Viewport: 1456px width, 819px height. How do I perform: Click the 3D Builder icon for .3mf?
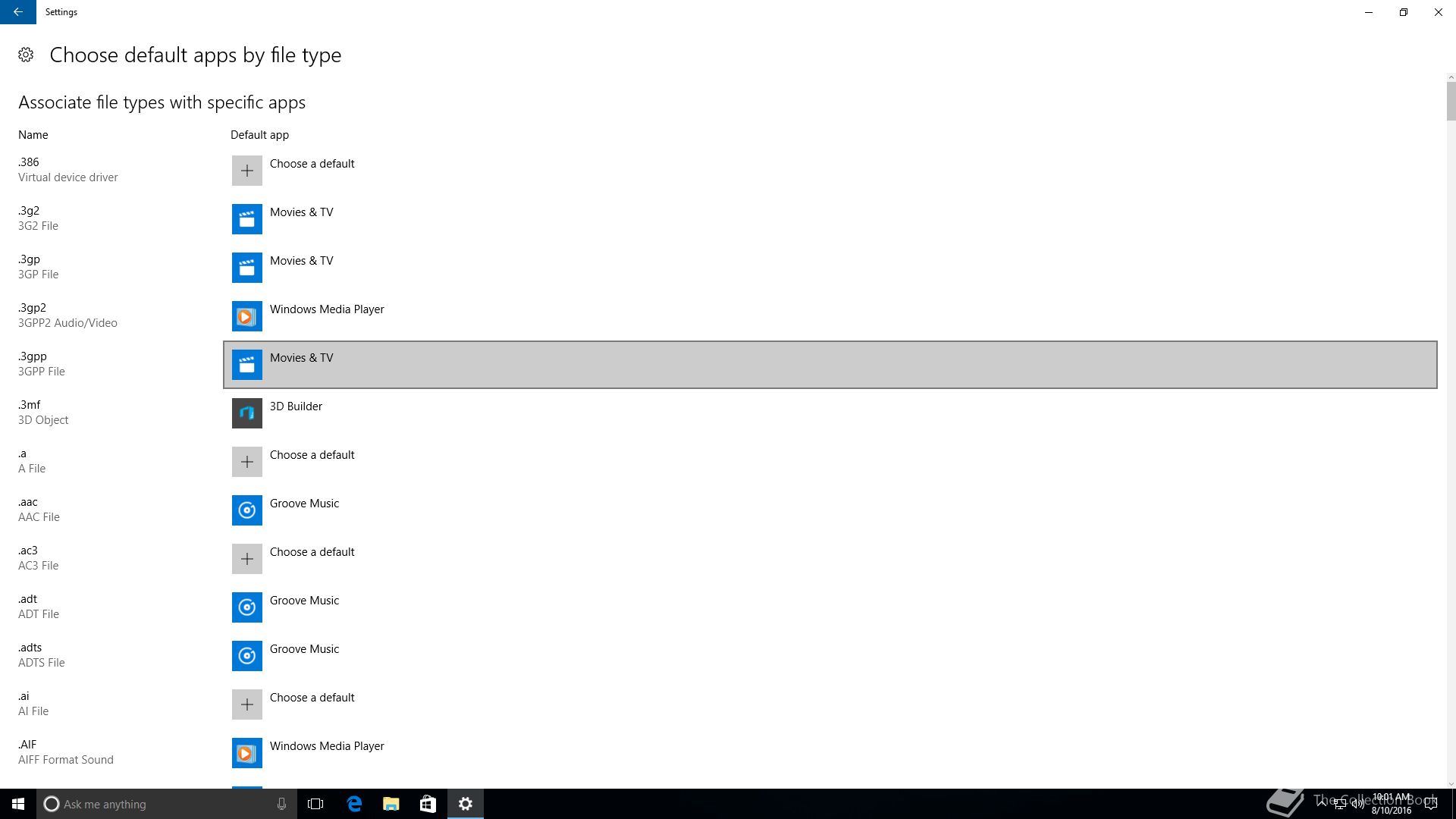pos(247,413)
